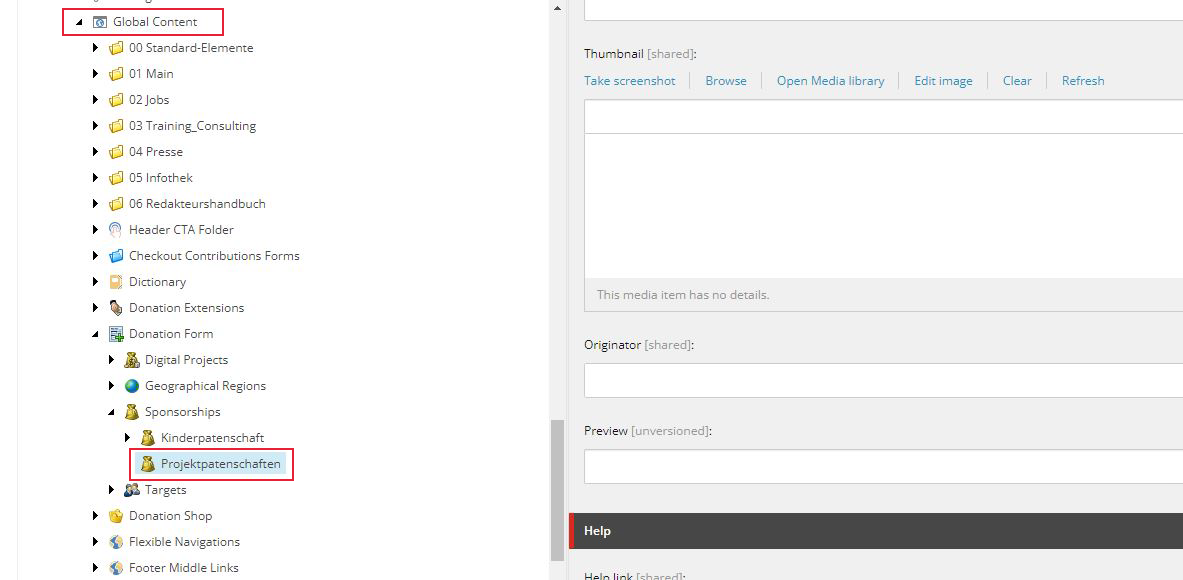Click the 00 Standard-Elemente folder icon

pos(115,48)
